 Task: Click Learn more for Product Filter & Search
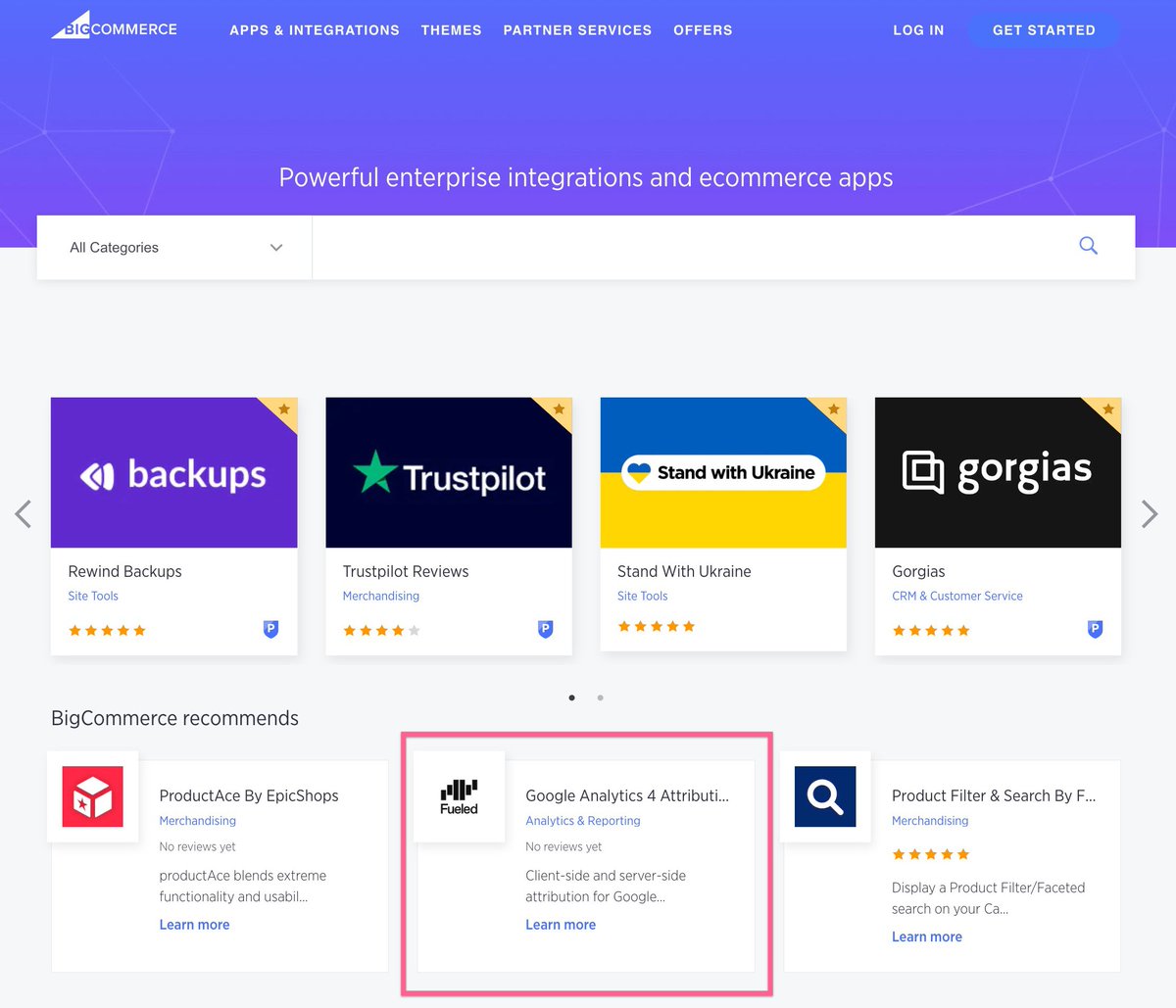click(927, 936)
